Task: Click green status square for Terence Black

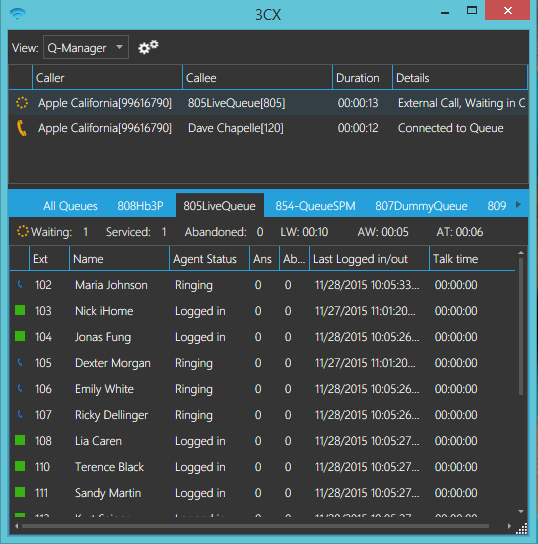Action: tap(20, 466)
